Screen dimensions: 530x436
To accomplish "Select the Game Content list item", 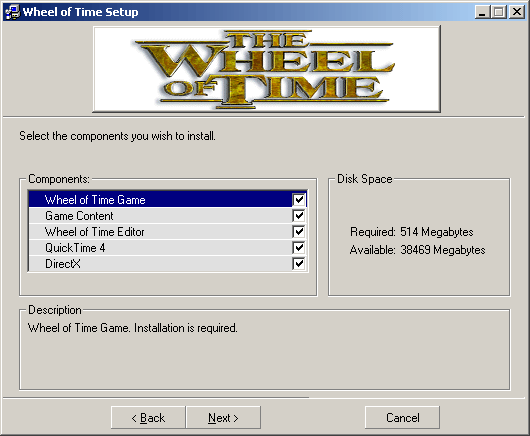I will [x=168, y=216].
